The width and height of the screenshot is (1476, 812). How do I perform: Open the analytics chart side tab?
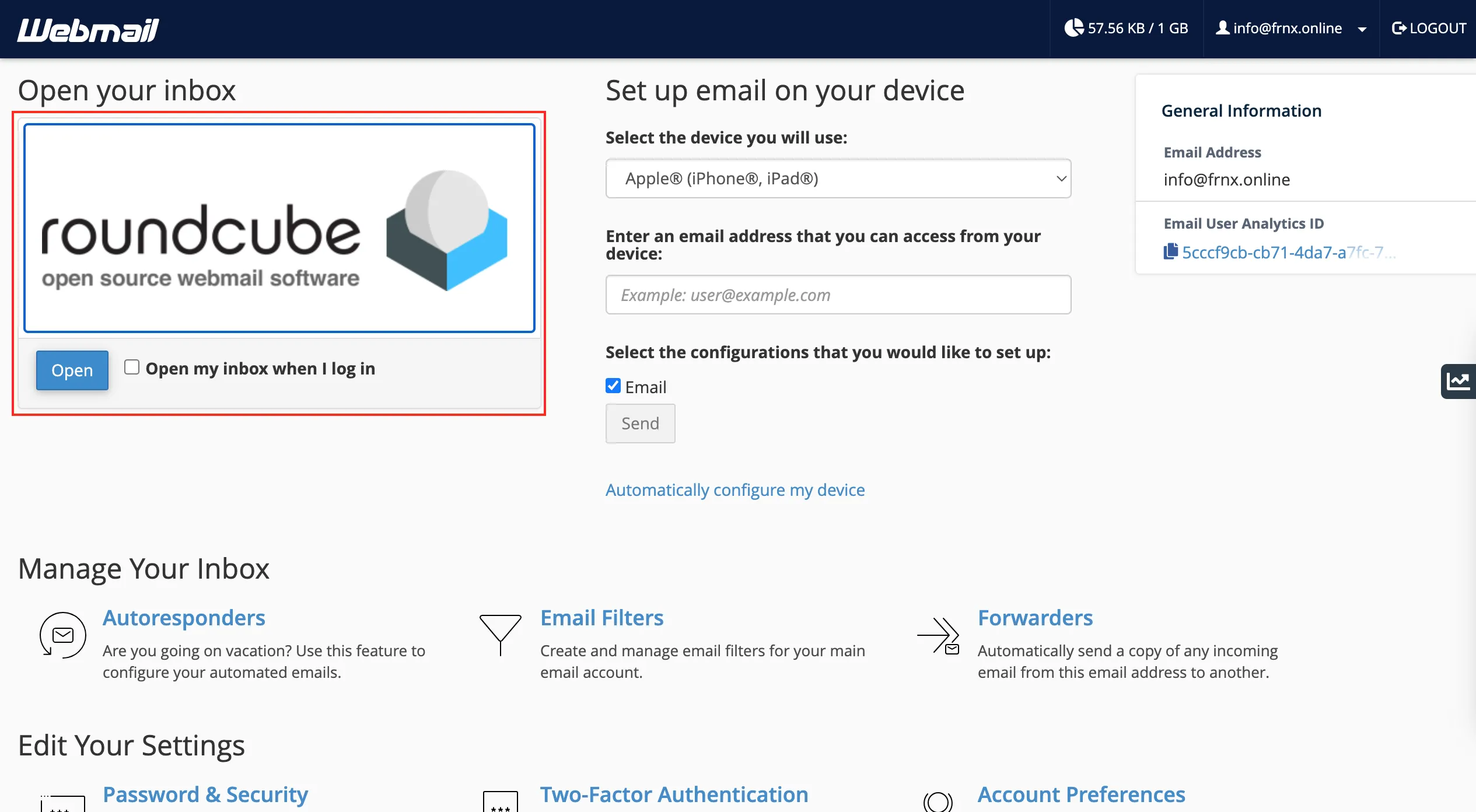pos(1458,381)
